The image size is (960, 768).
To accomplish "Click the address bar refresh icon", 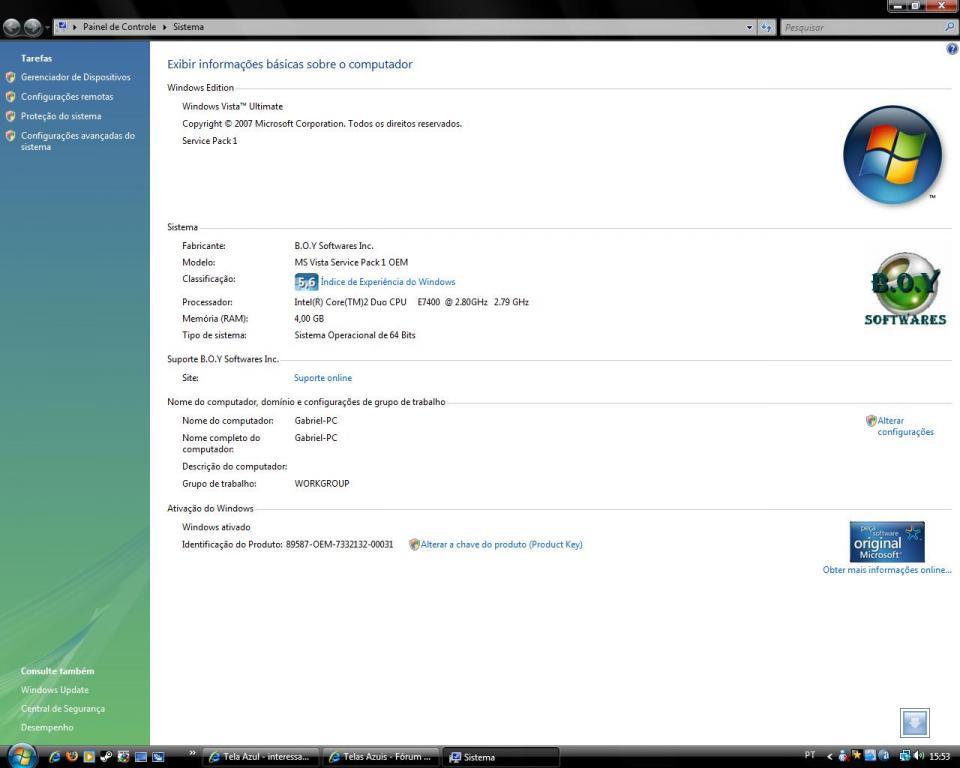I will click(767, 27).
